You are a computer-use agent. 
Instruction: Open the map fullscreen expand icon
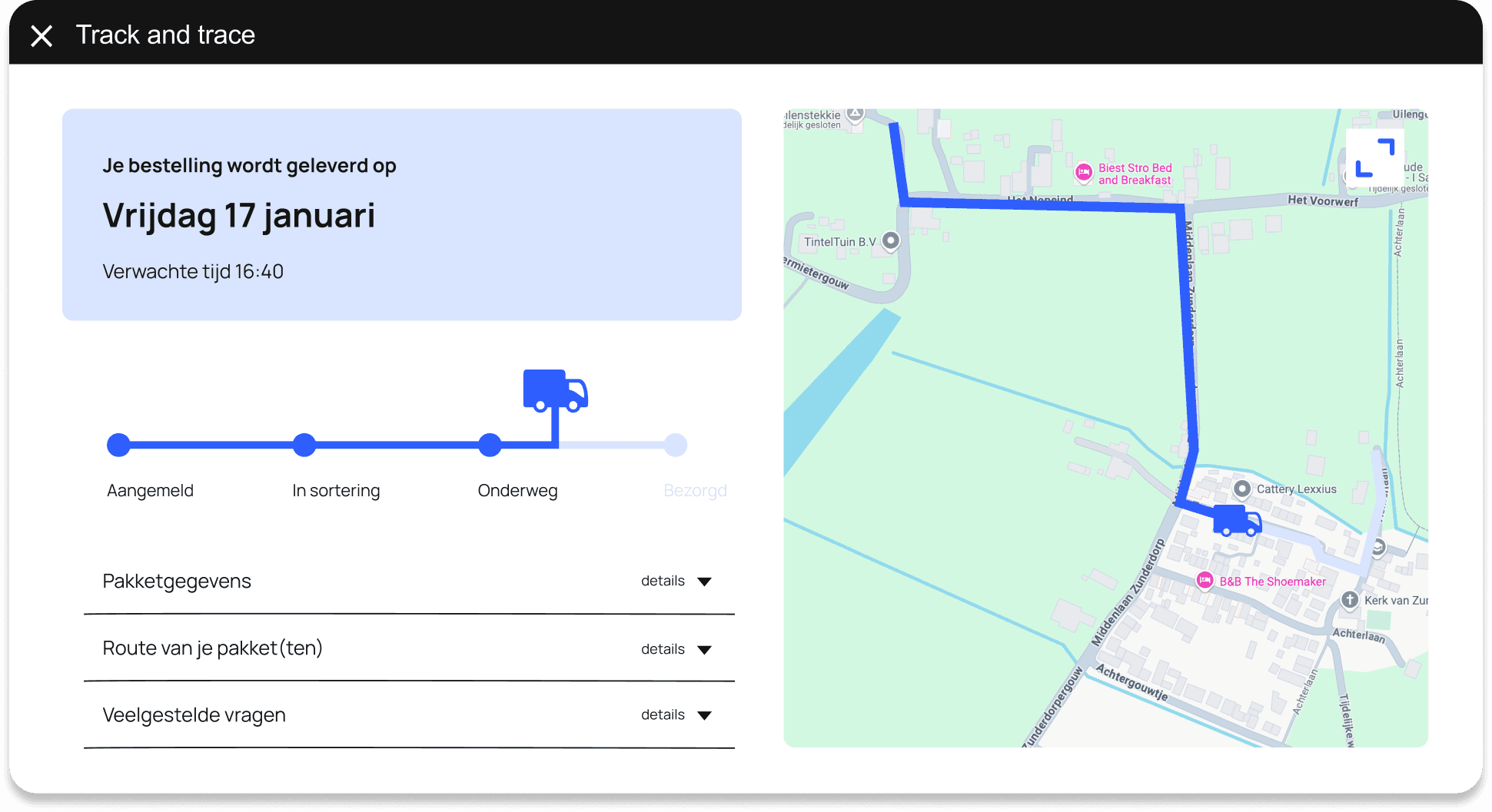pyautogui.click(x=1374, y=157)
